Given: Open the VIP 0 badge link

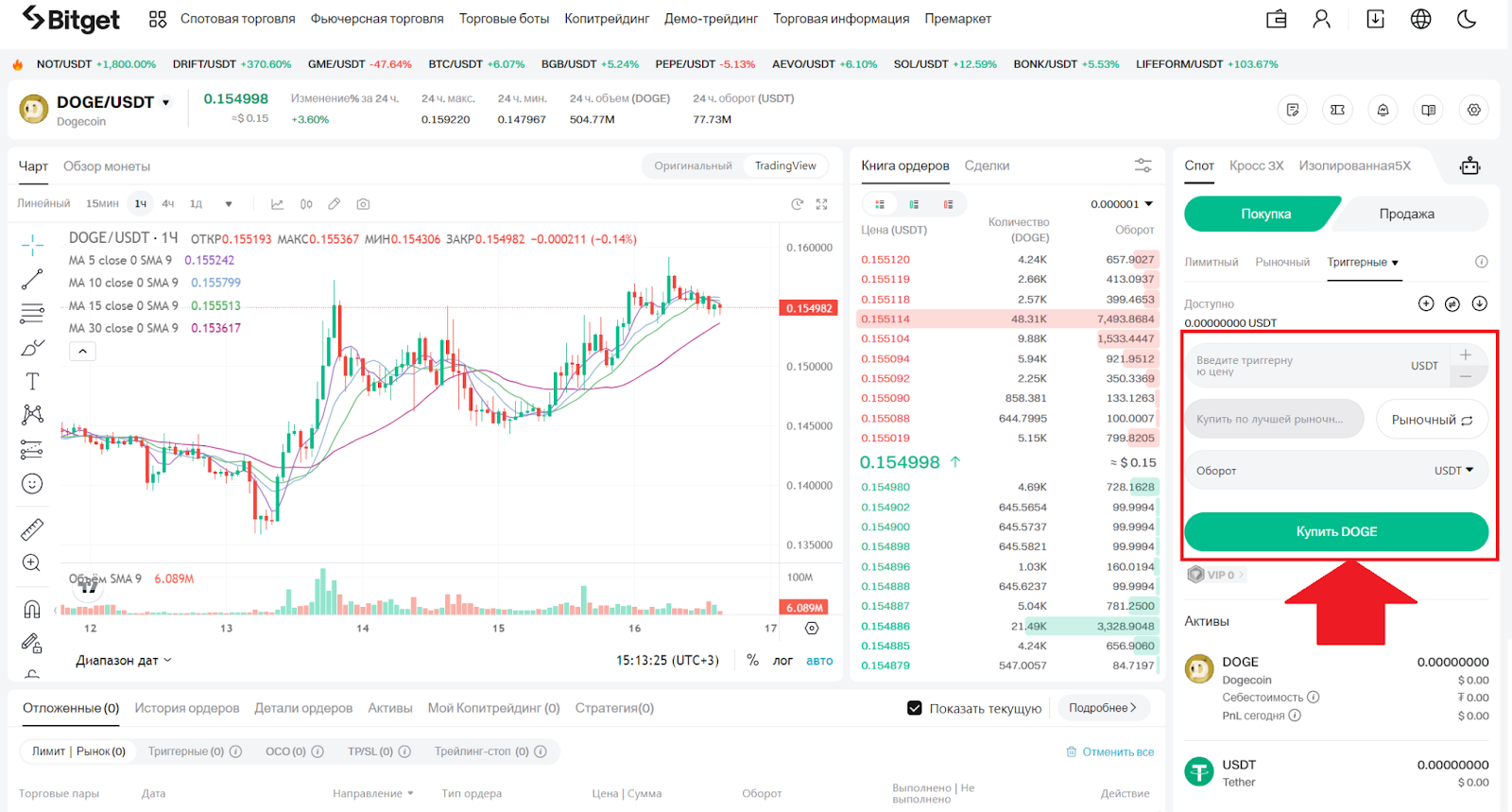Looking at the screenshot, I should coord(1216,575).
